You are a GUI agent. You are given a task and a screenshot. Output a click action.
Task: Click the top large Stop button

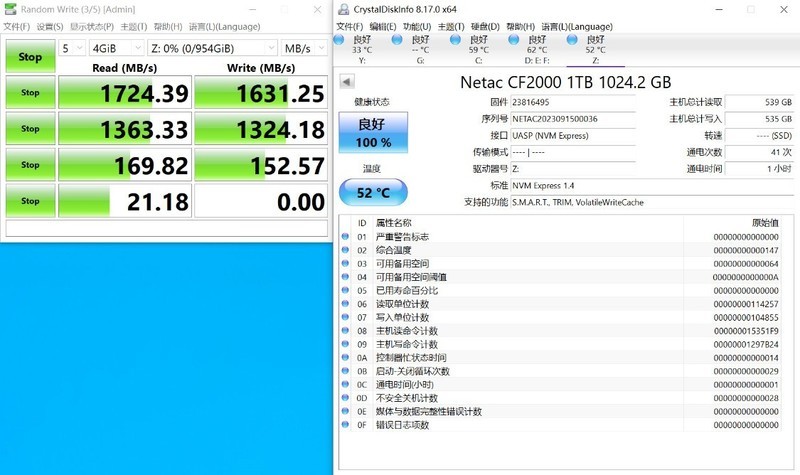[x=29, y=57]
